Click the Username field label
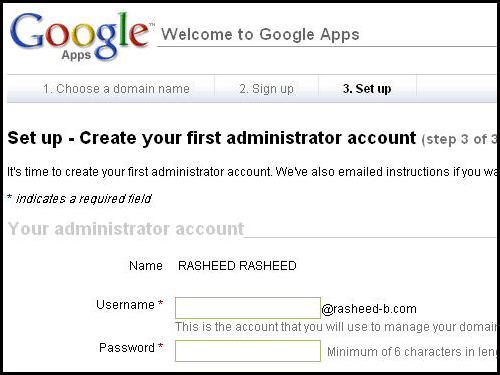500x375 pixels. [x=125, y=305]
